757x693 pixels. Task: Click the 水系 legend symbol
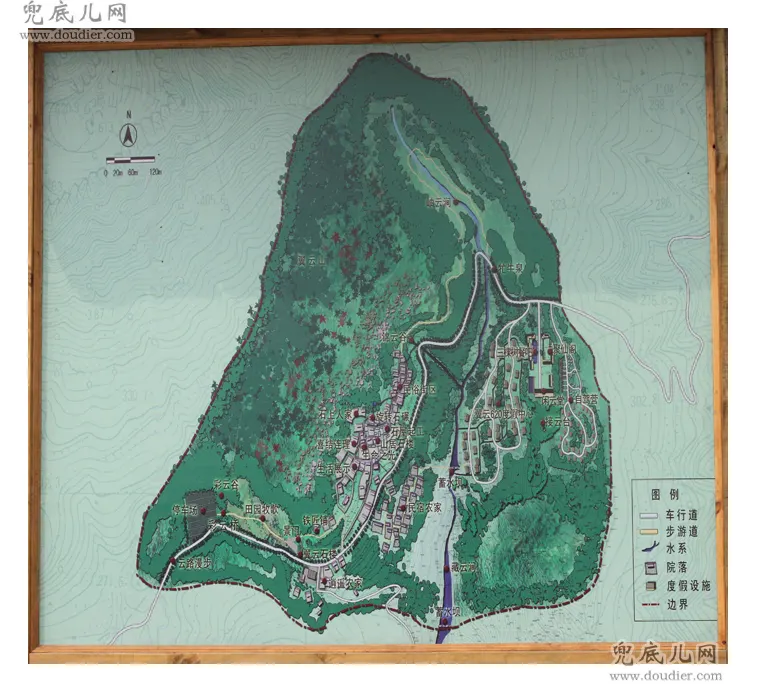(649, 548)
